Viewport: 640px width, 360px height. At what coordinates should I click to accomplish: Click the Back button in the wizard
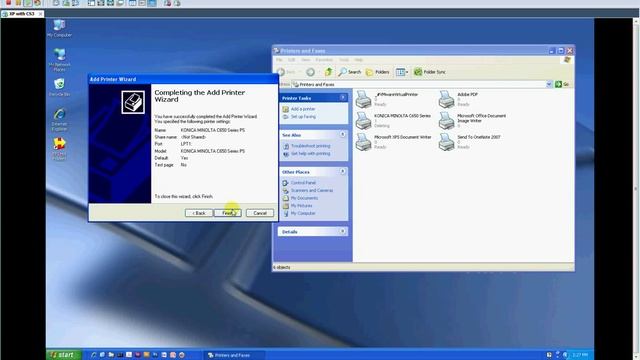click(x=199, y=213)
